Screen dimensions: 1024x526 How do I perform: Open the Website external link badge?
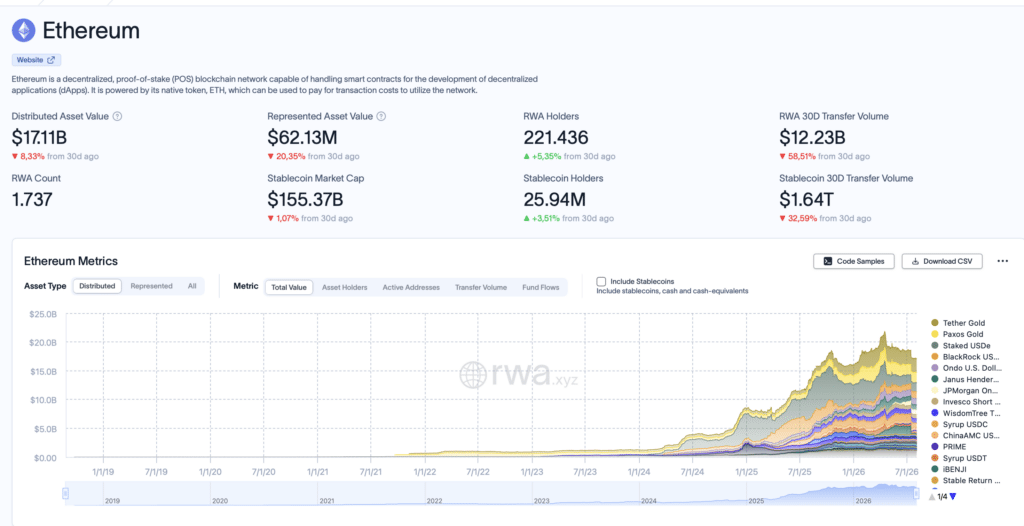click(36, 60)
